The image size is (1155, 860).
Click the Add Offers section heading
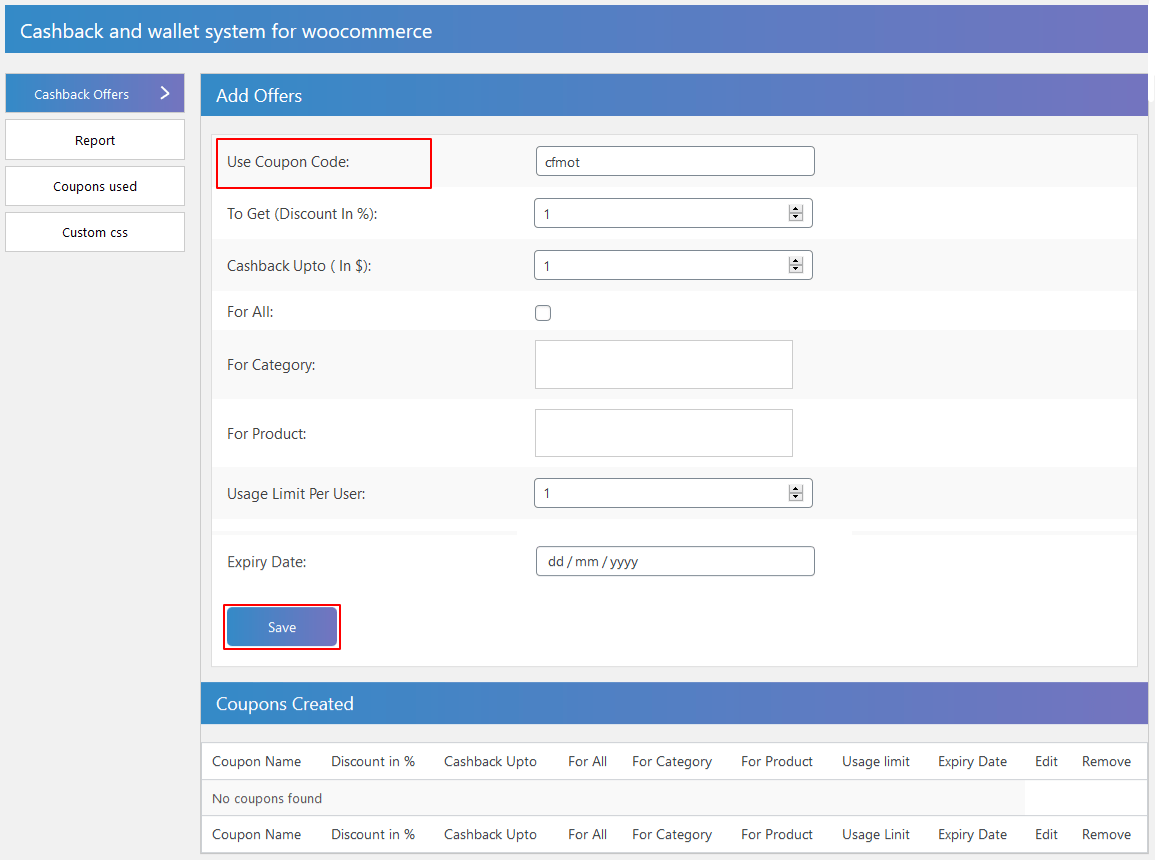coord(259,96)
